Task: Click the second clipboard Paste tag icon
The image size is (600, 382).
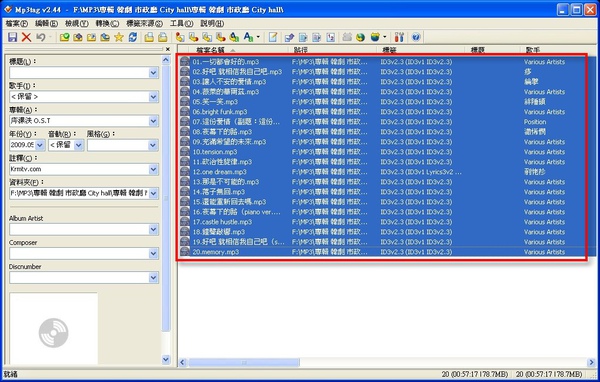Action: tap(163, 37)
